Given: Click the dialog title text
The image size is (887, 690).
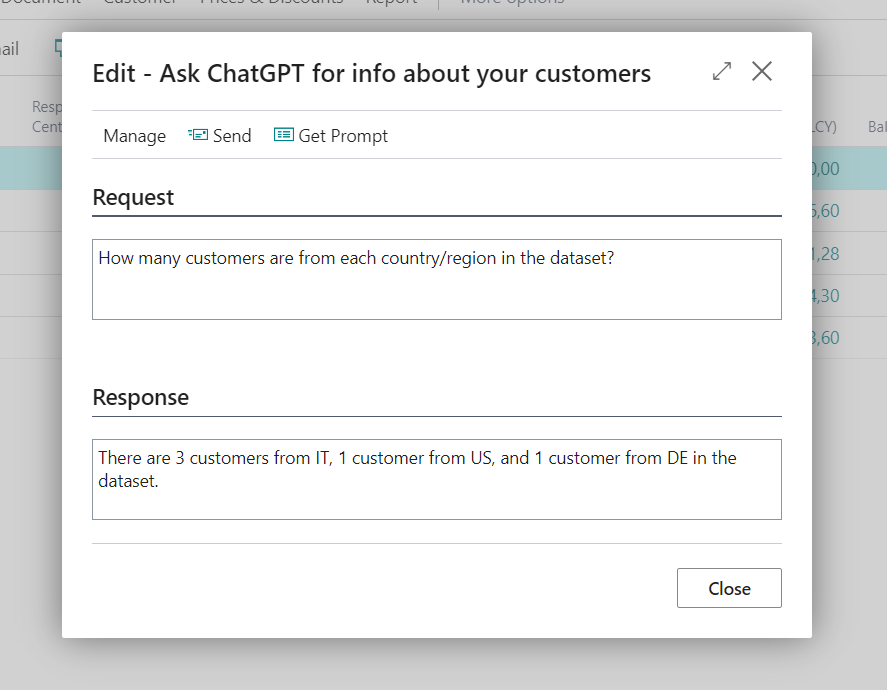Looking at the screenshot, I should click(372, 74).
